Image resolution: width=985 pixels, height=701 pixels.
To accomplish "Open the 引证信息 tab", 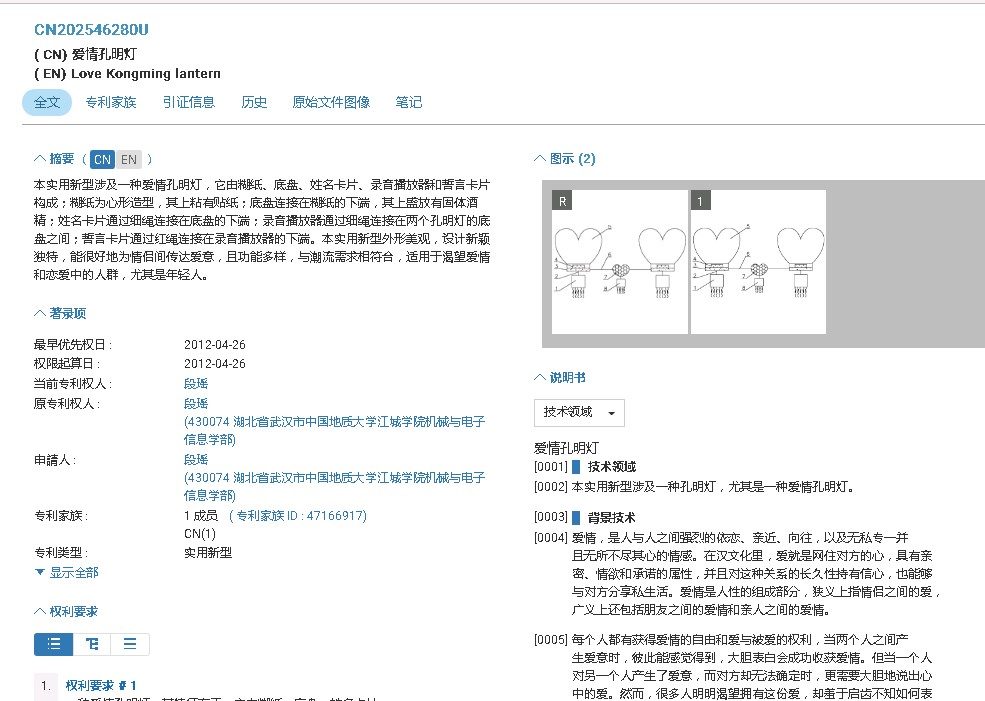I will 189,102.
